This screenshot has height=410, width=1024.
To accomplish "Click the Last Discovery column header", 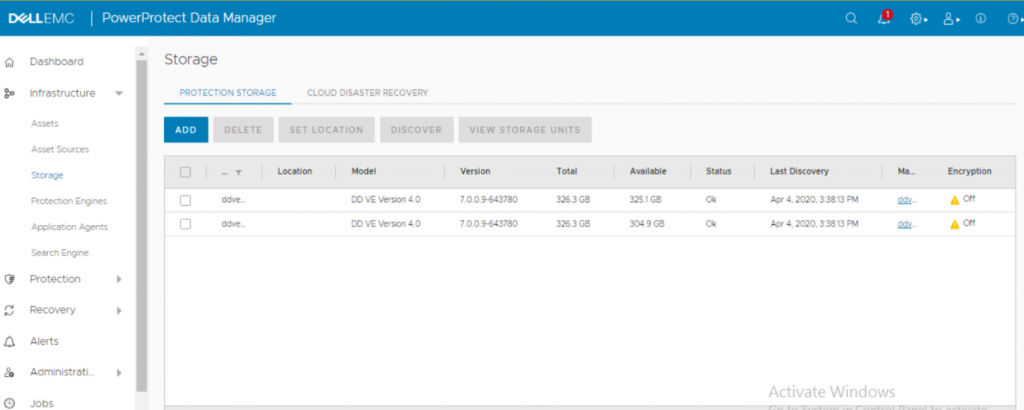I will point(799,172).
